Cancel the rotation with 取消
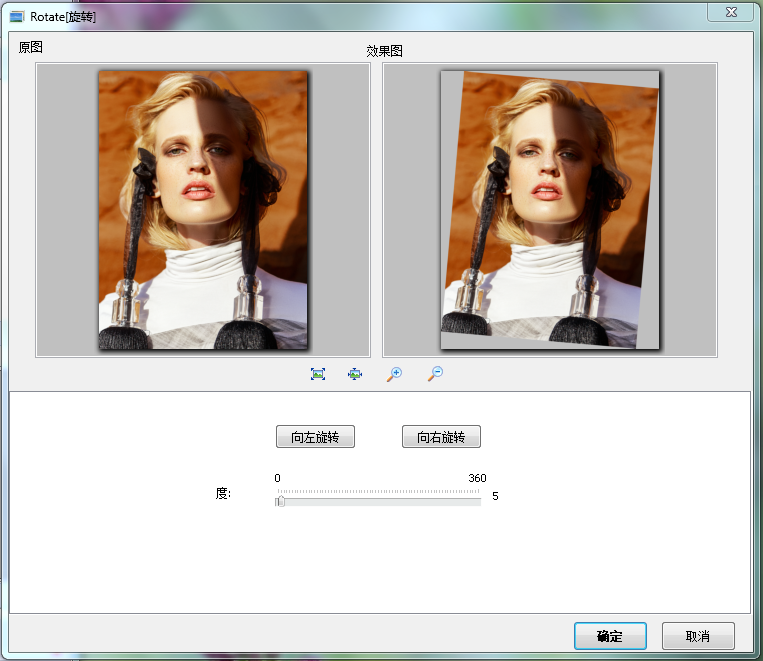Image resolution: width=763 pixels, height=661 pixels. click(x=698, y=636)
